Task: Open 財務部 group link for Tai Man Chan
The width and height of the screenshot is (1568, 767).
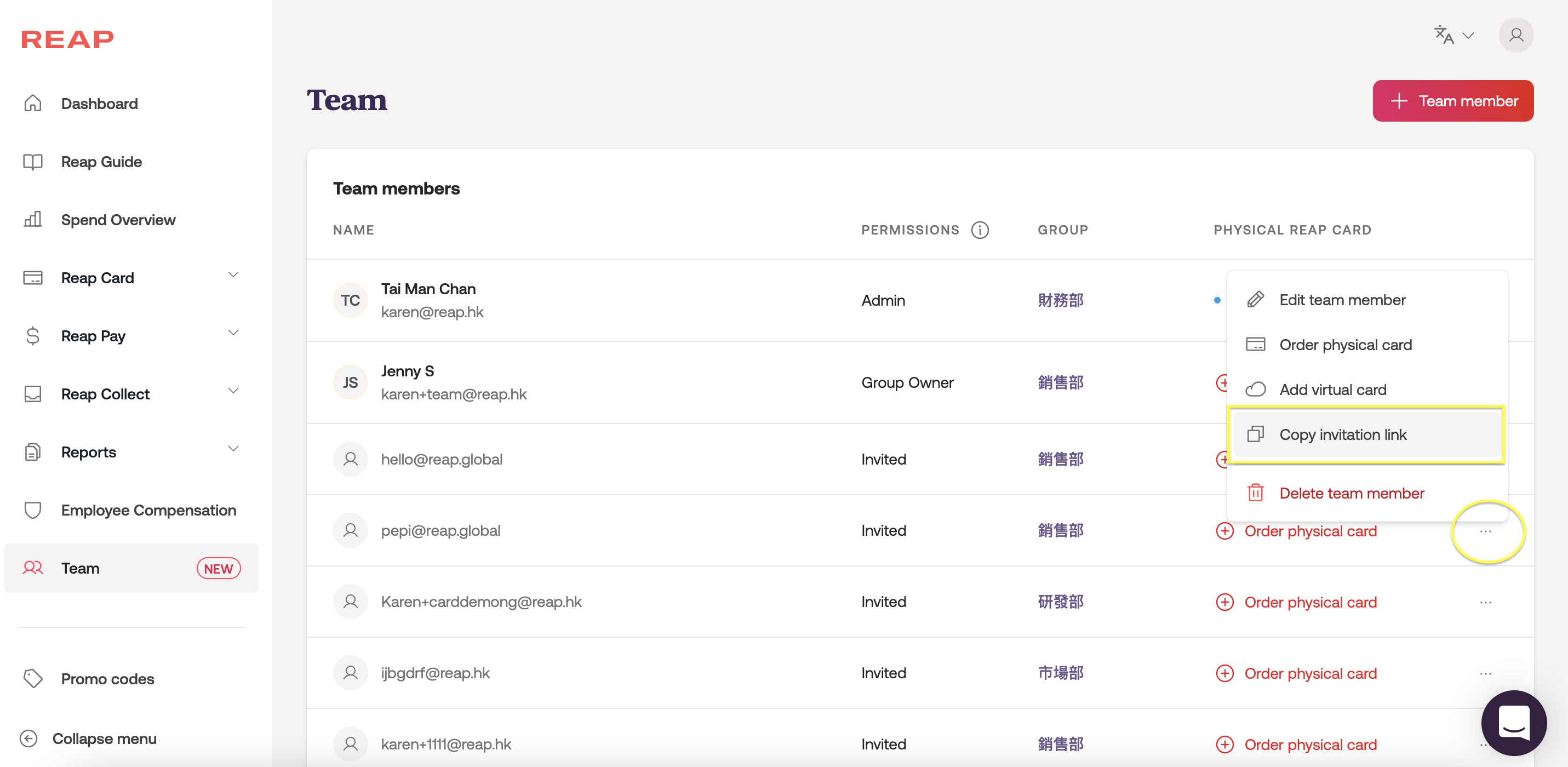Action: pos(1060,300)
